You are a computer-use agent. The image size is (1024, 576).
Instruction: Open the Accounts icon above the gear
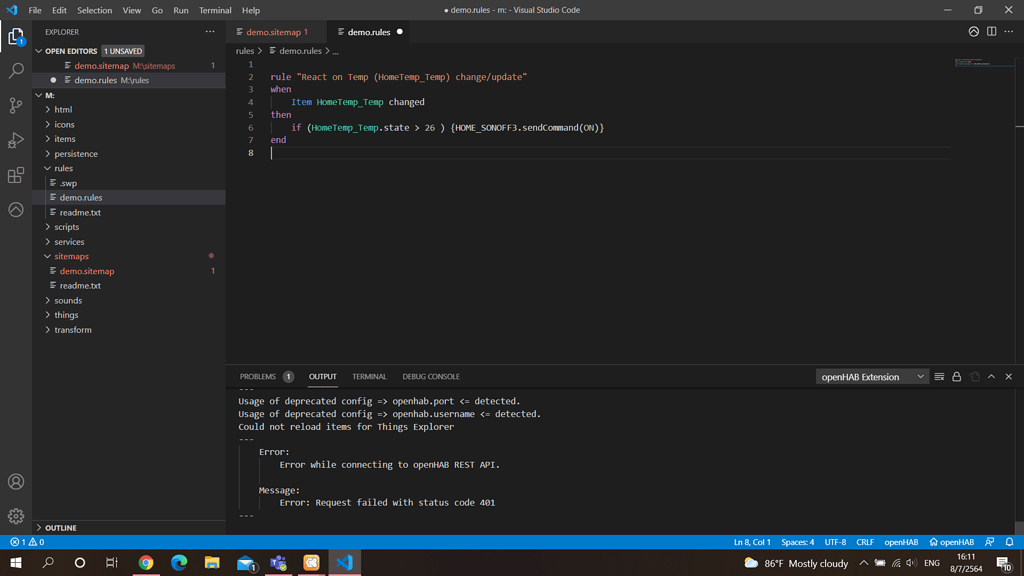tap(15, 481)
